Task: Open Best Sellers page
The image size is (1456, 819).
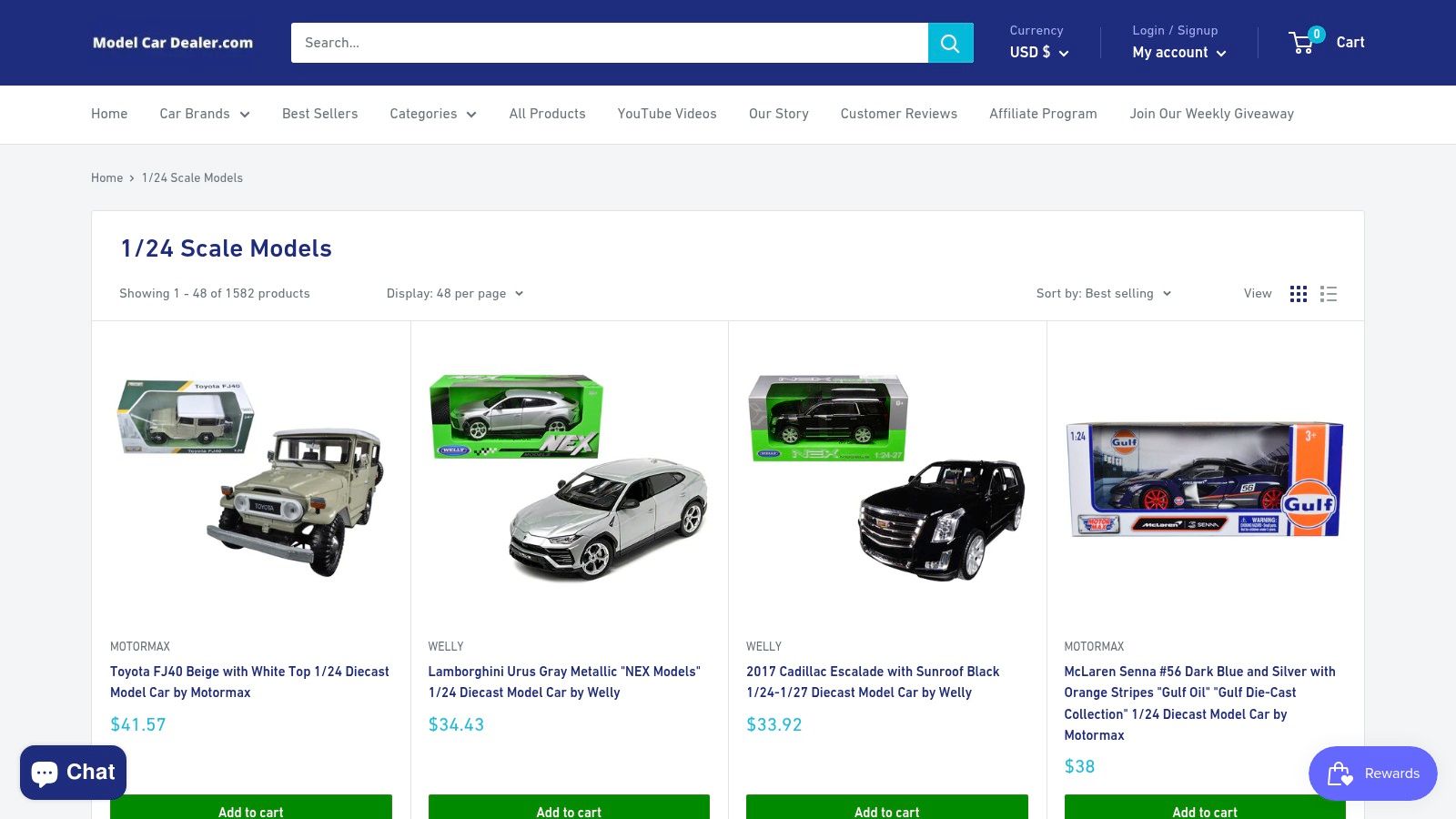Action: pyautogui.click(x=319, y=114)
